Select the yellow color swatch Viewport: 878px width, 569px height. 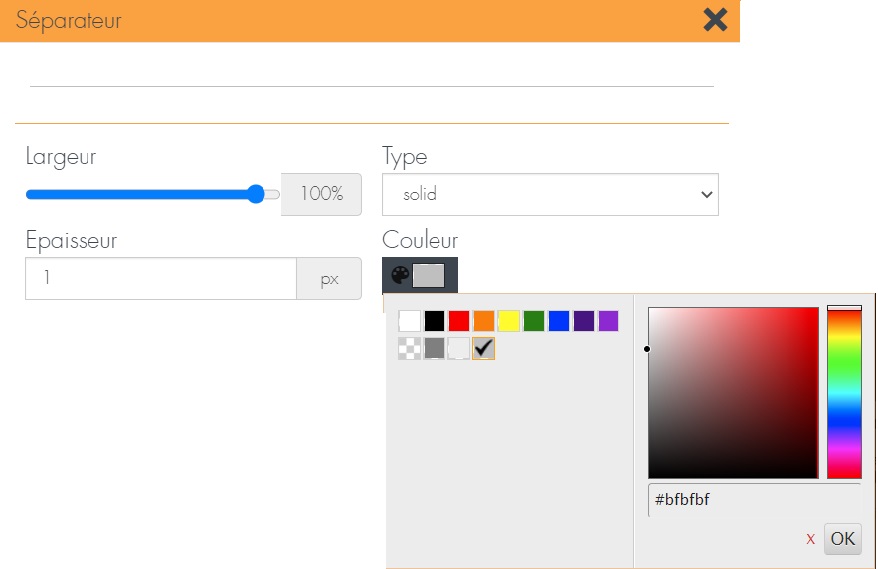coord(508,321)
